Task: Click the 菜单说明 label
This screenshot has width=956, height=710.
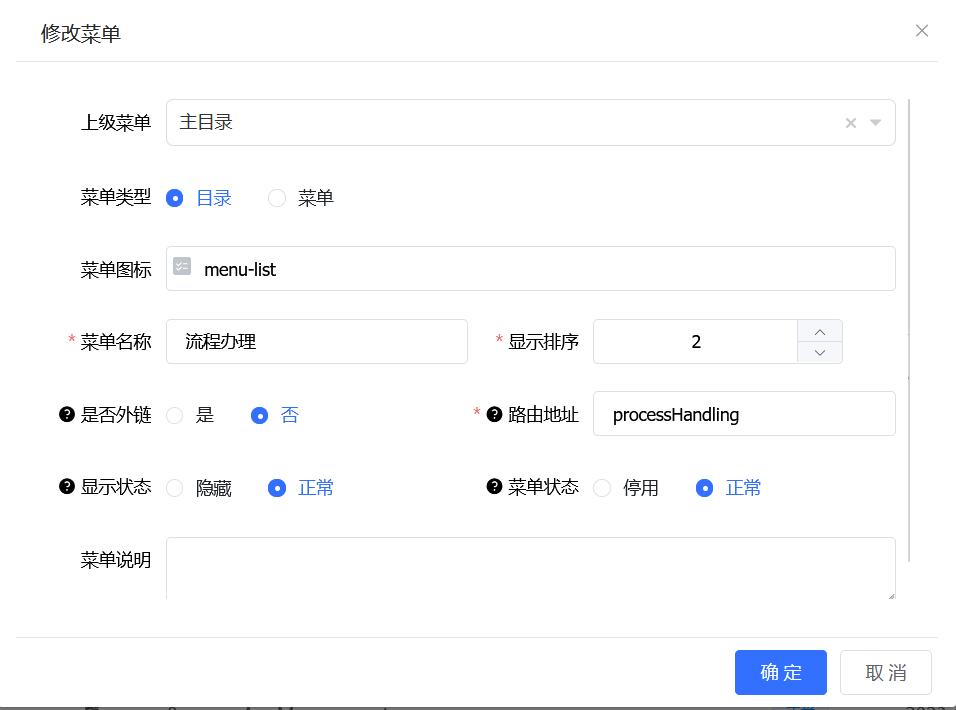Action: click(x=116, y=559)
